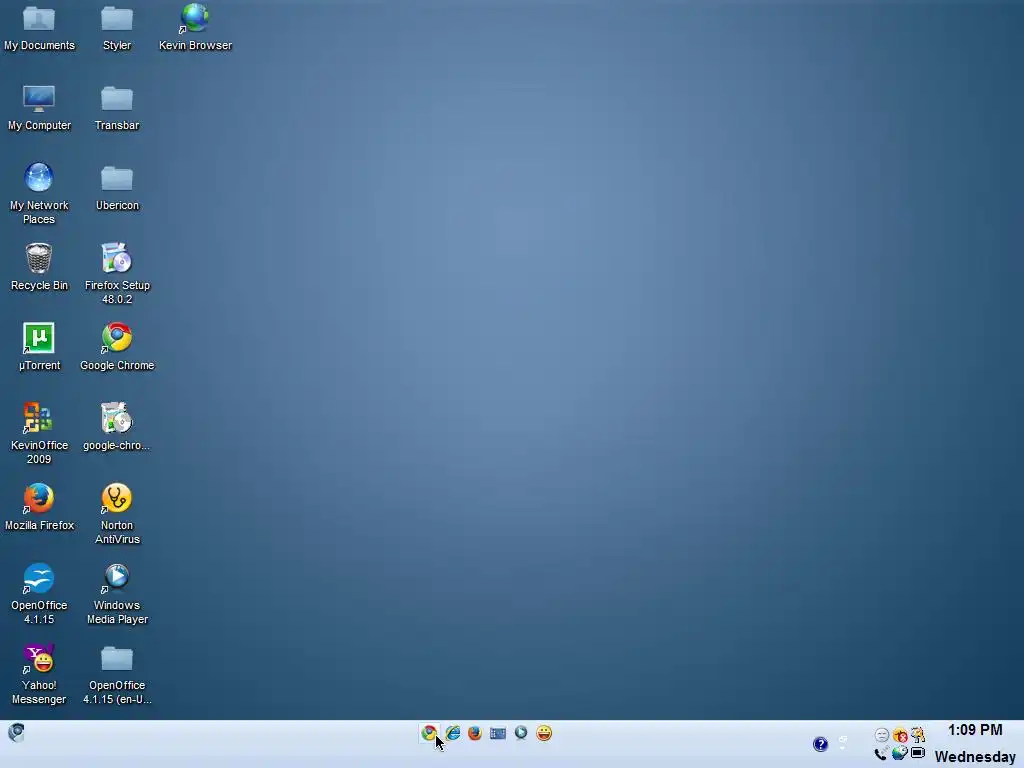Screen dimensions: 1024x768
Task: Click the telephone tray icon
Action: (x=881, y=754)
